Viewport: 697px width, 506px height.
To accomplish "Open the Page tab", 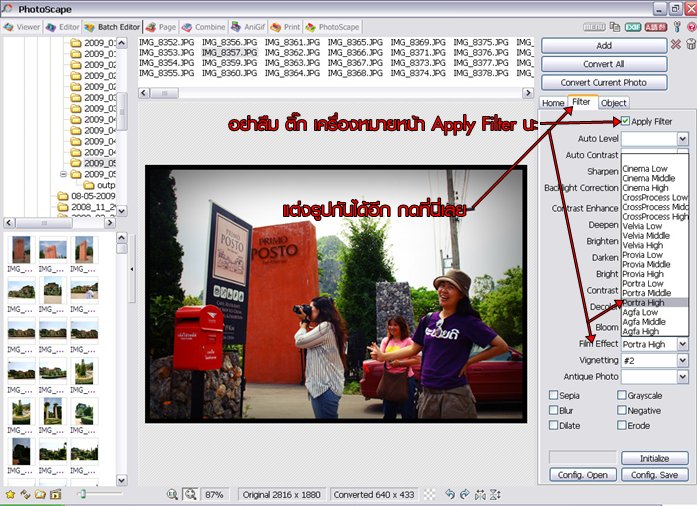I will tap(161, 27).
